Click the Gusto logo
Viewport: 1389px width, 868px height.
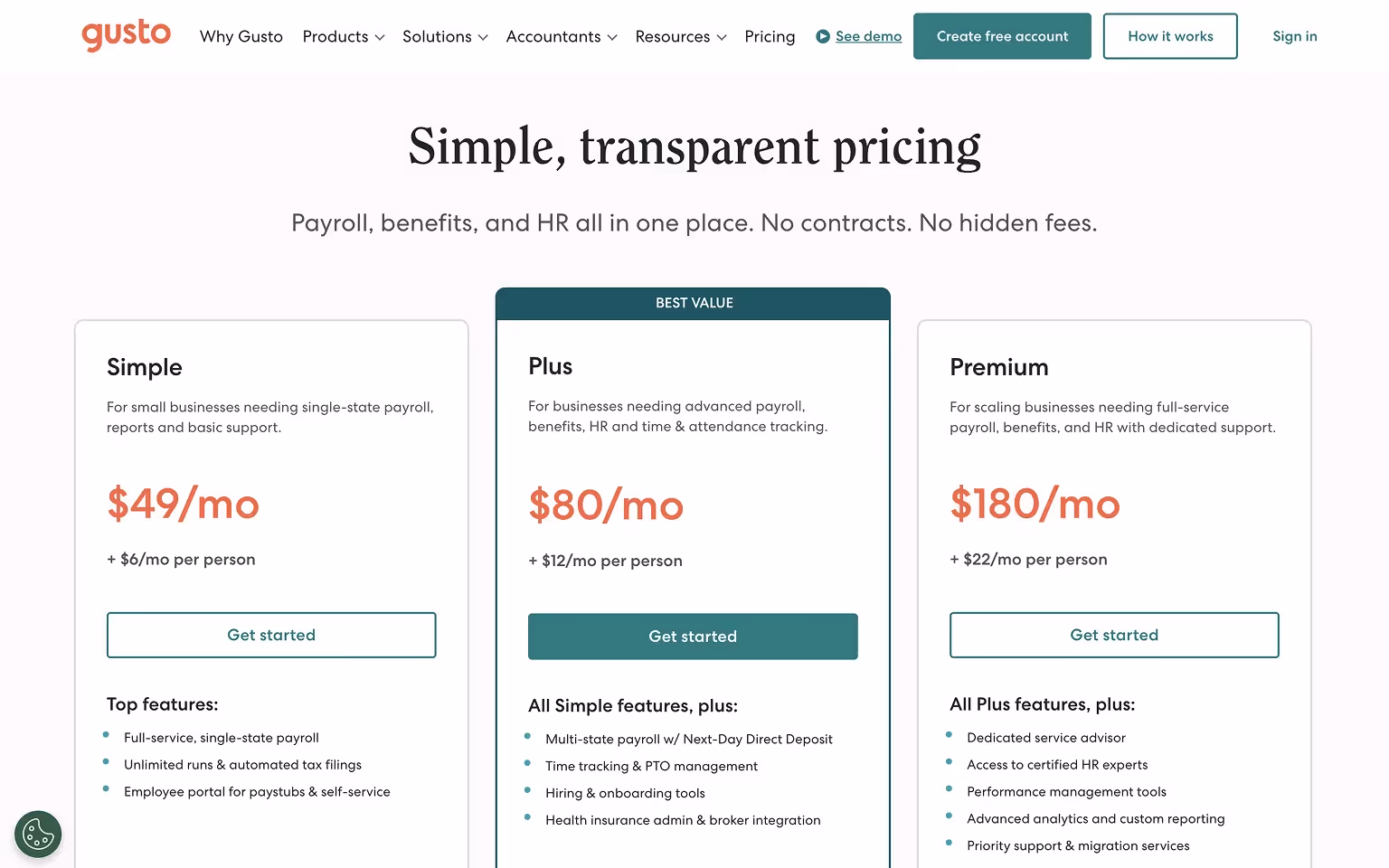tap(126, 35)
